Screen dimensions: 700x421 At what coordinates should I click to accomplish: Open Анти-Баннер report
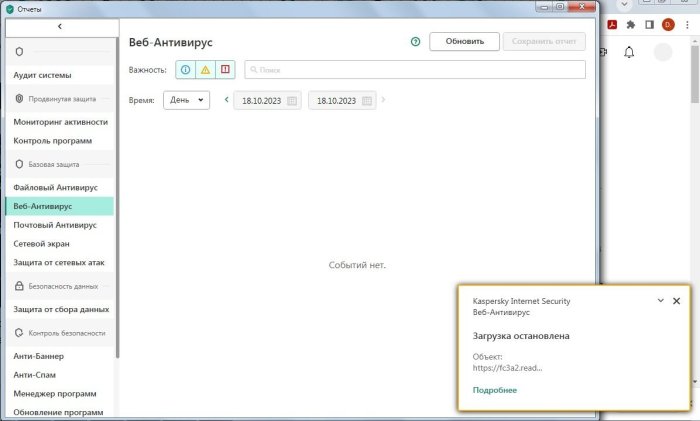point(60,356)
